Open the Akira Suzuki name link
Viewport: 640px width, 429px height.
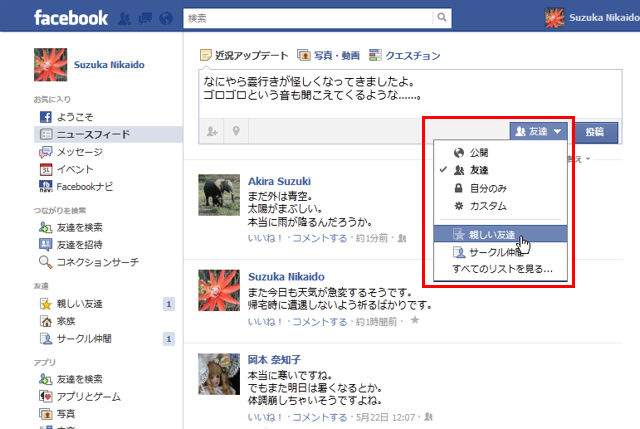[x=279, y=181]
